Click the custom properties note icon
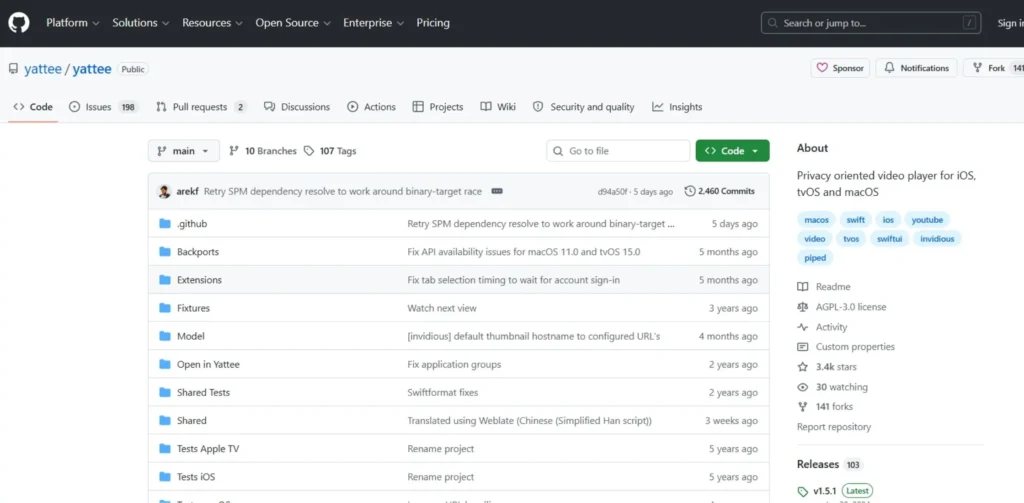 (x=803, y=347)
